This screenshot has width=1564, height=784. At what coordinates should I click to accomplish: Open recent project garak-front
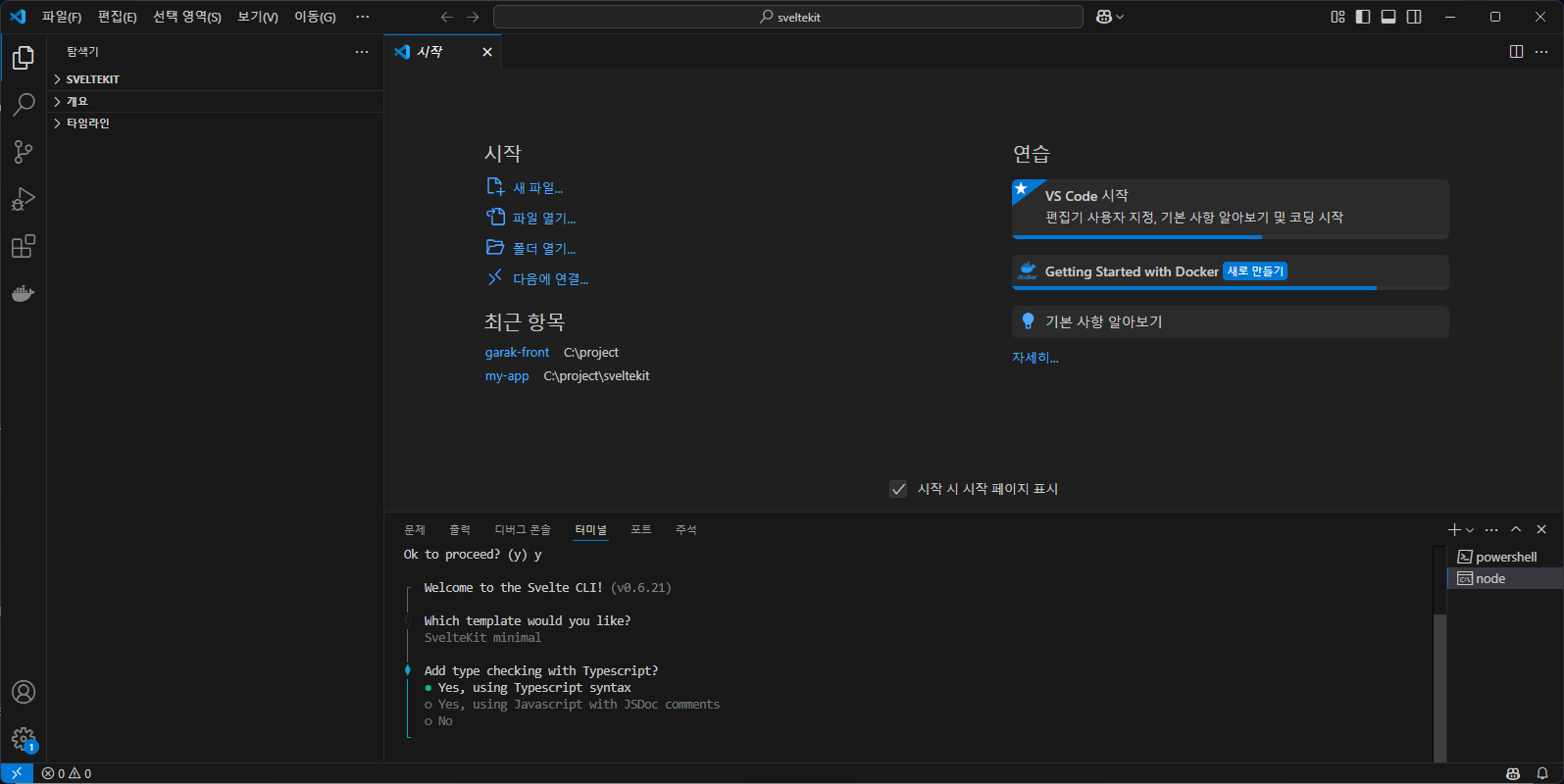point(517,352)
